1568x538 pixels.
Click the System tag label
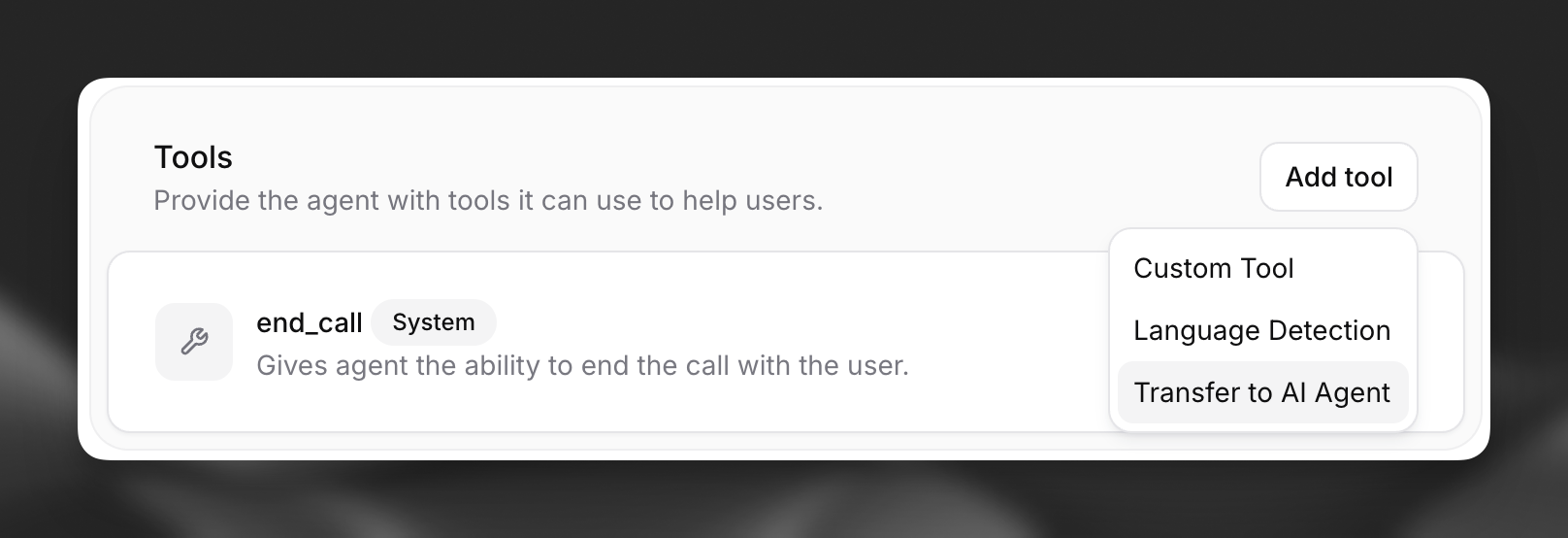point(433,322)
